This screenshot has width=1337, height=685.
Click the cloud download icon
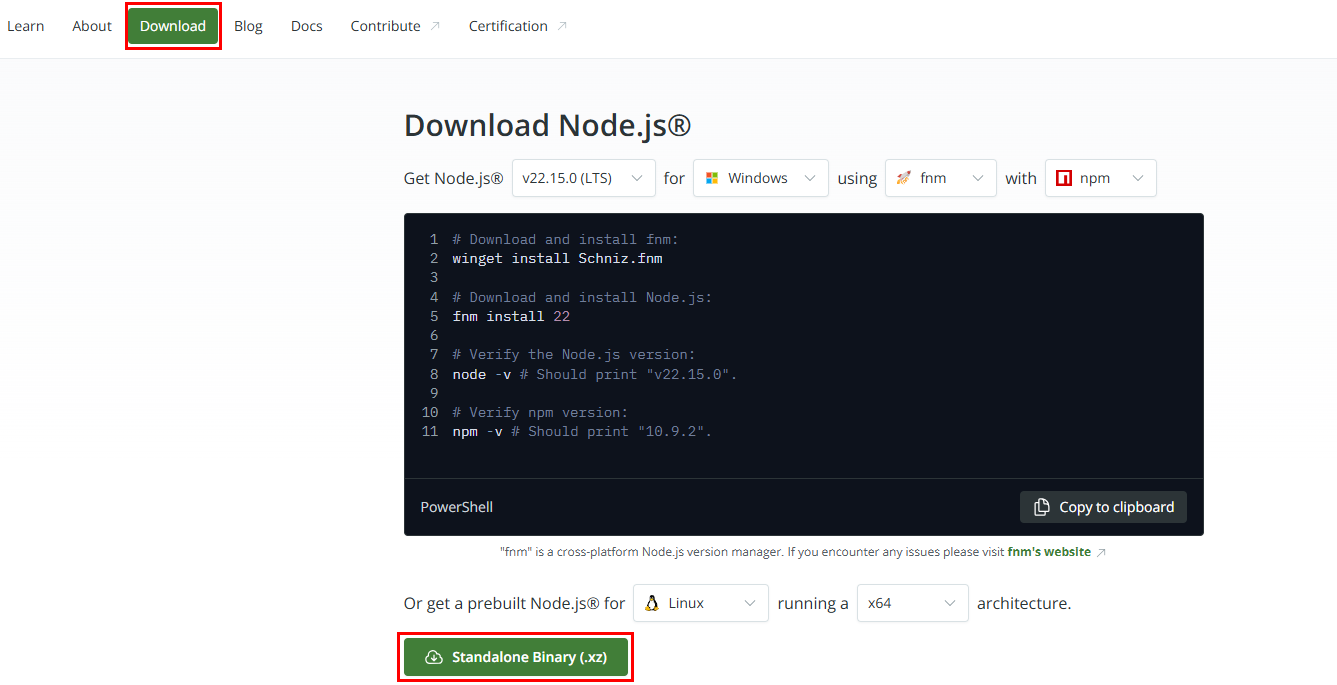434,657
